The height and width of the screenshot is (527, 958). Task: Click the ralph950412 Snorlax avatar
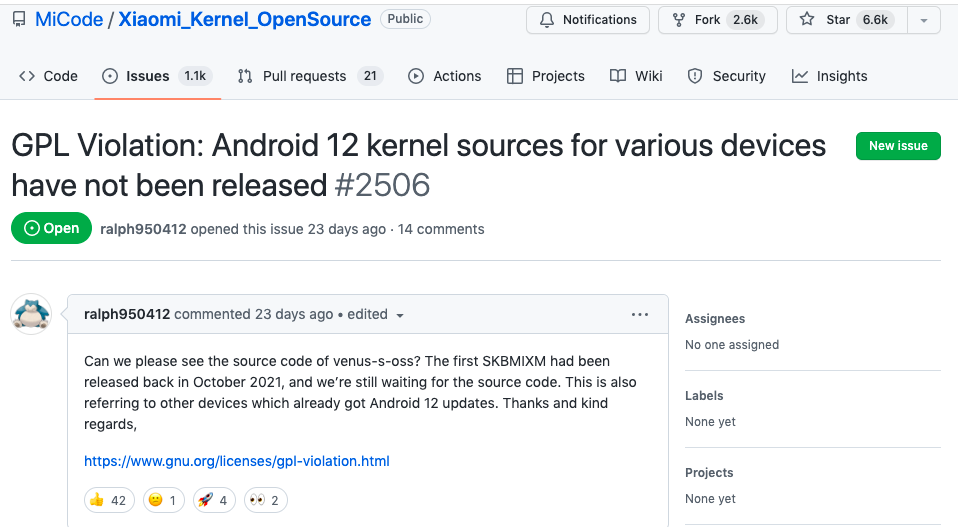(x=31, y=314)
